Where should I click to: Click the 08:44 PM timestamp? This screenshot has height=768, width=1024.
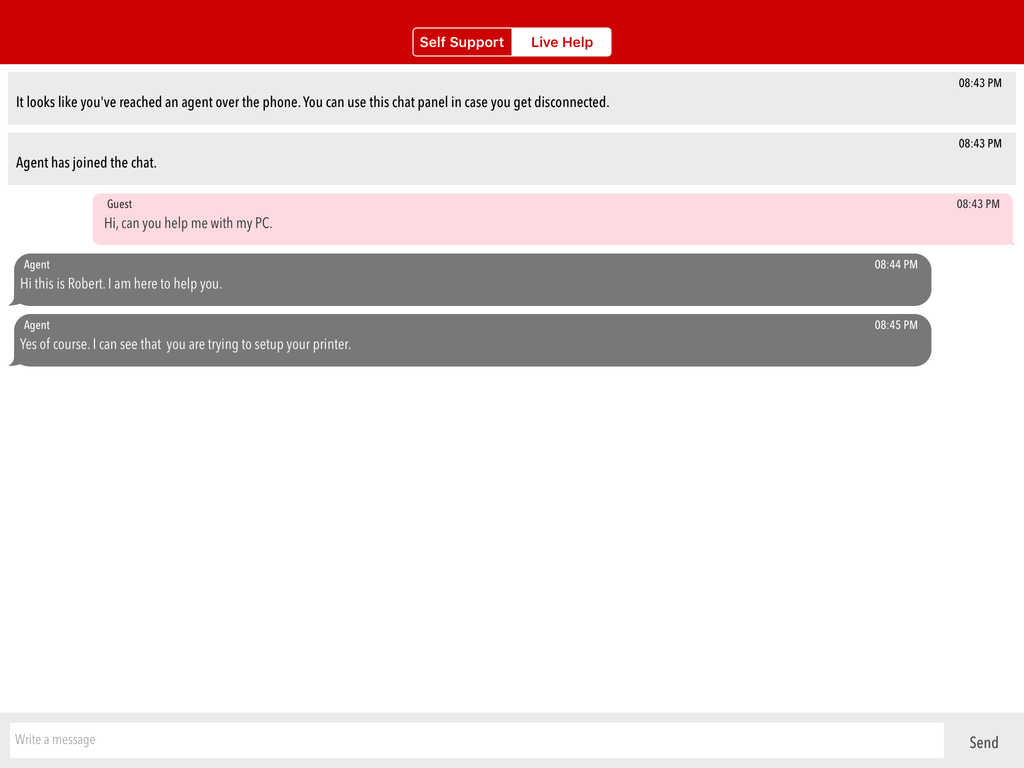895,265
